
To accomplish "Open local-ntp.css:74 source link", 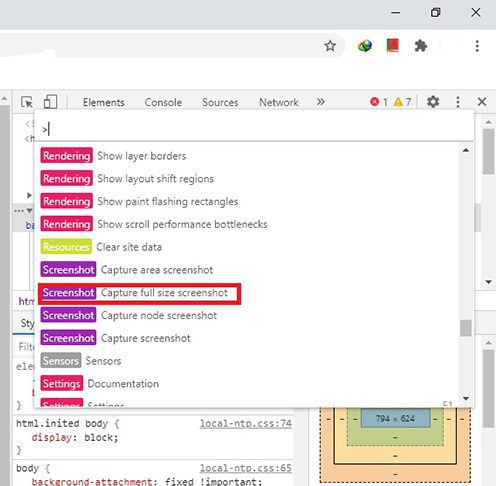I will [246, 423].
